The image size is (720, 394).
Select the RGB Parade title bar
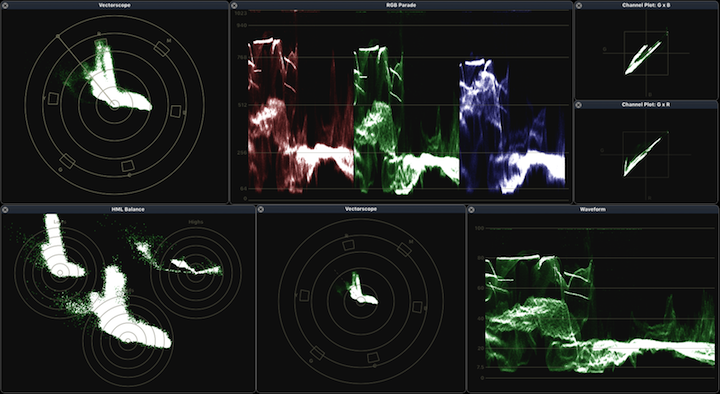click(401, 6)
